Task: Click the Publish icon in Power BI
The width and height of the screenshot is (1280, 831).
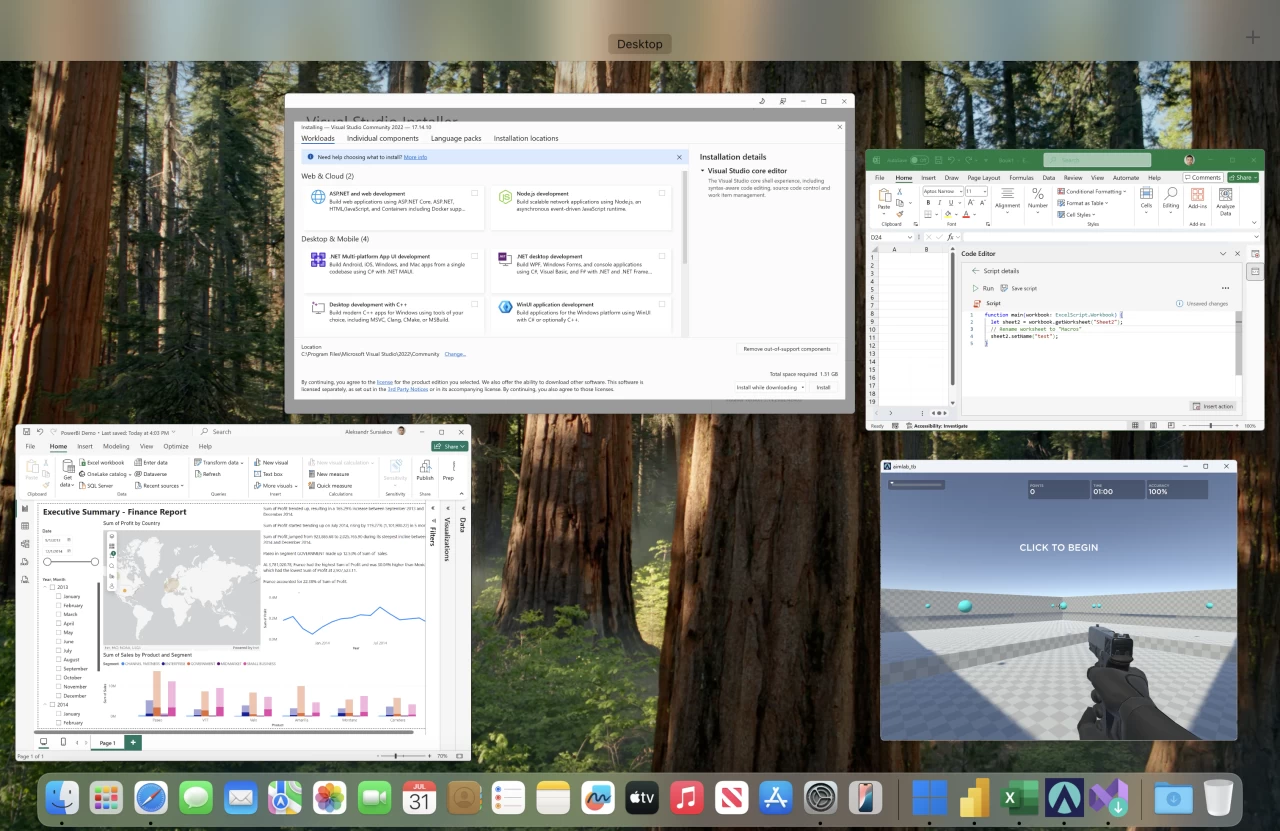Action: tap(426, 468)
